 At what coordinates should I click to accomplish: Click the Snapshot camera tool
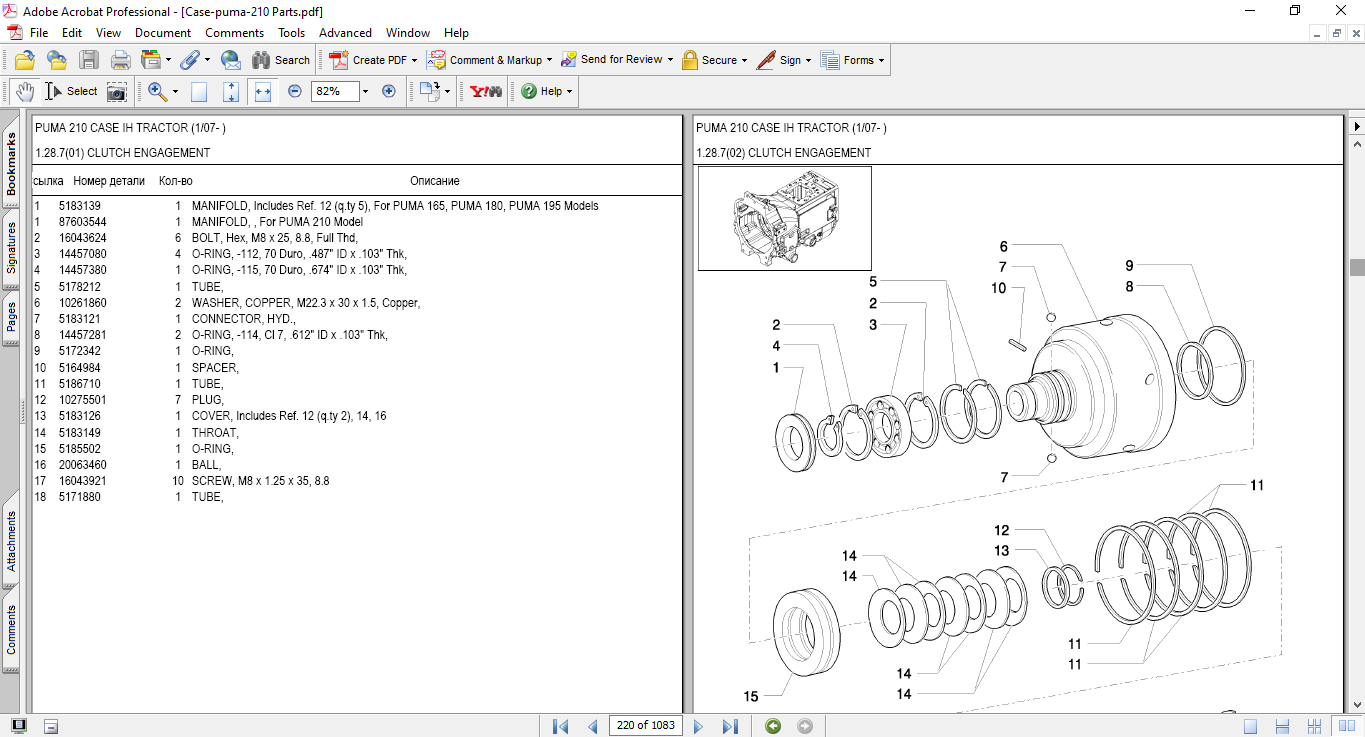[x=117, y=91]
